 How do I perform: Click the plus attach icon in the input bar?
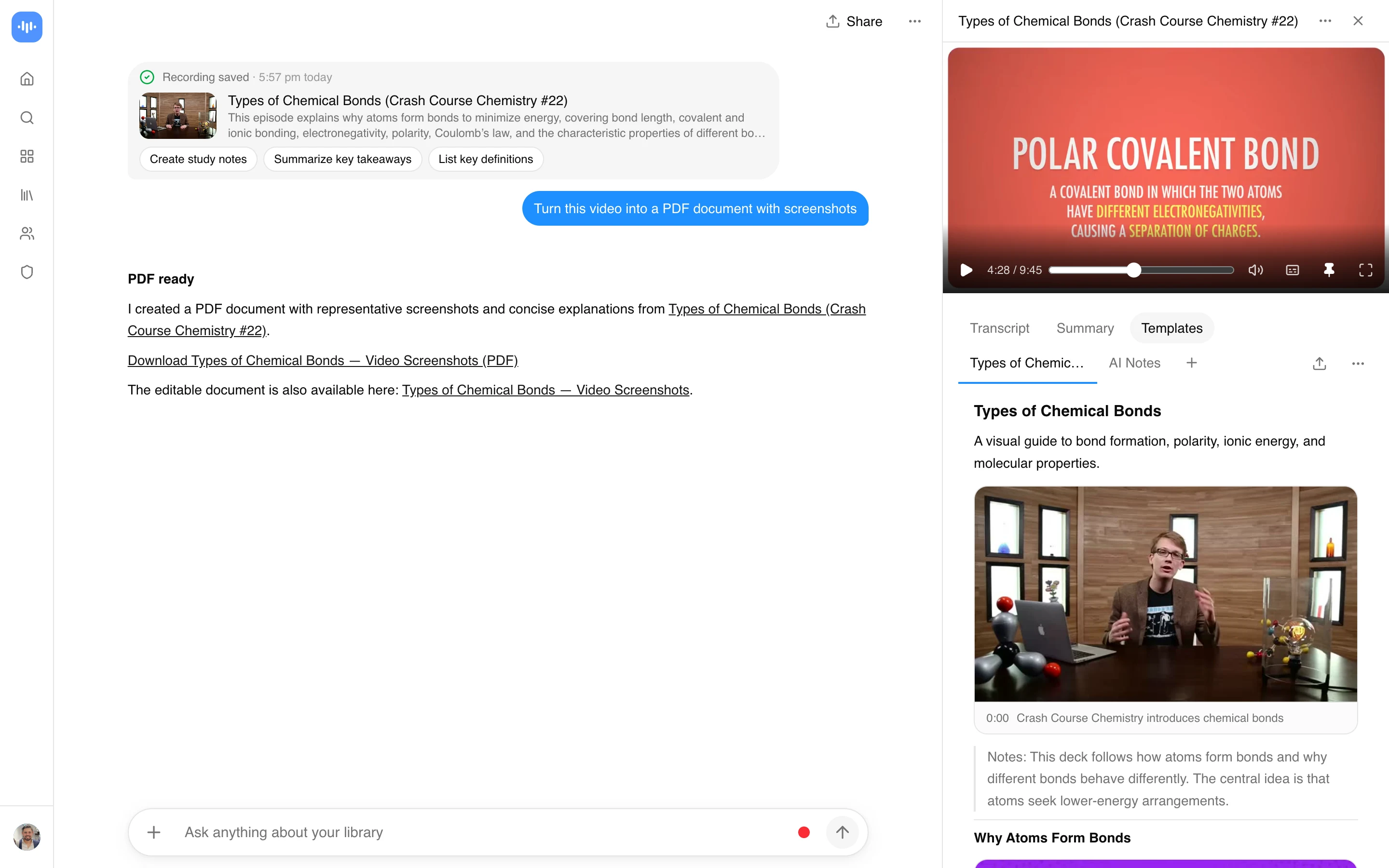pos(153,832)
